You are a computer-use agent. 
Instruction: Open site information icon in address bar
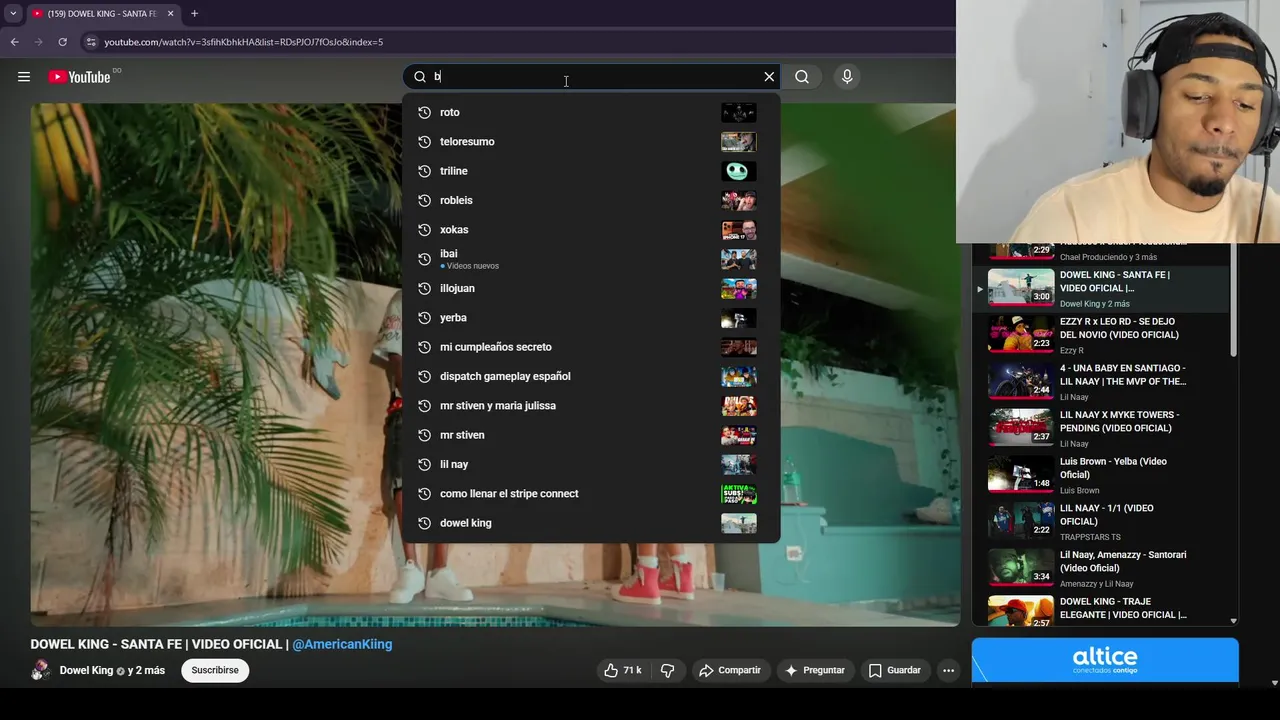pos(91,42)
